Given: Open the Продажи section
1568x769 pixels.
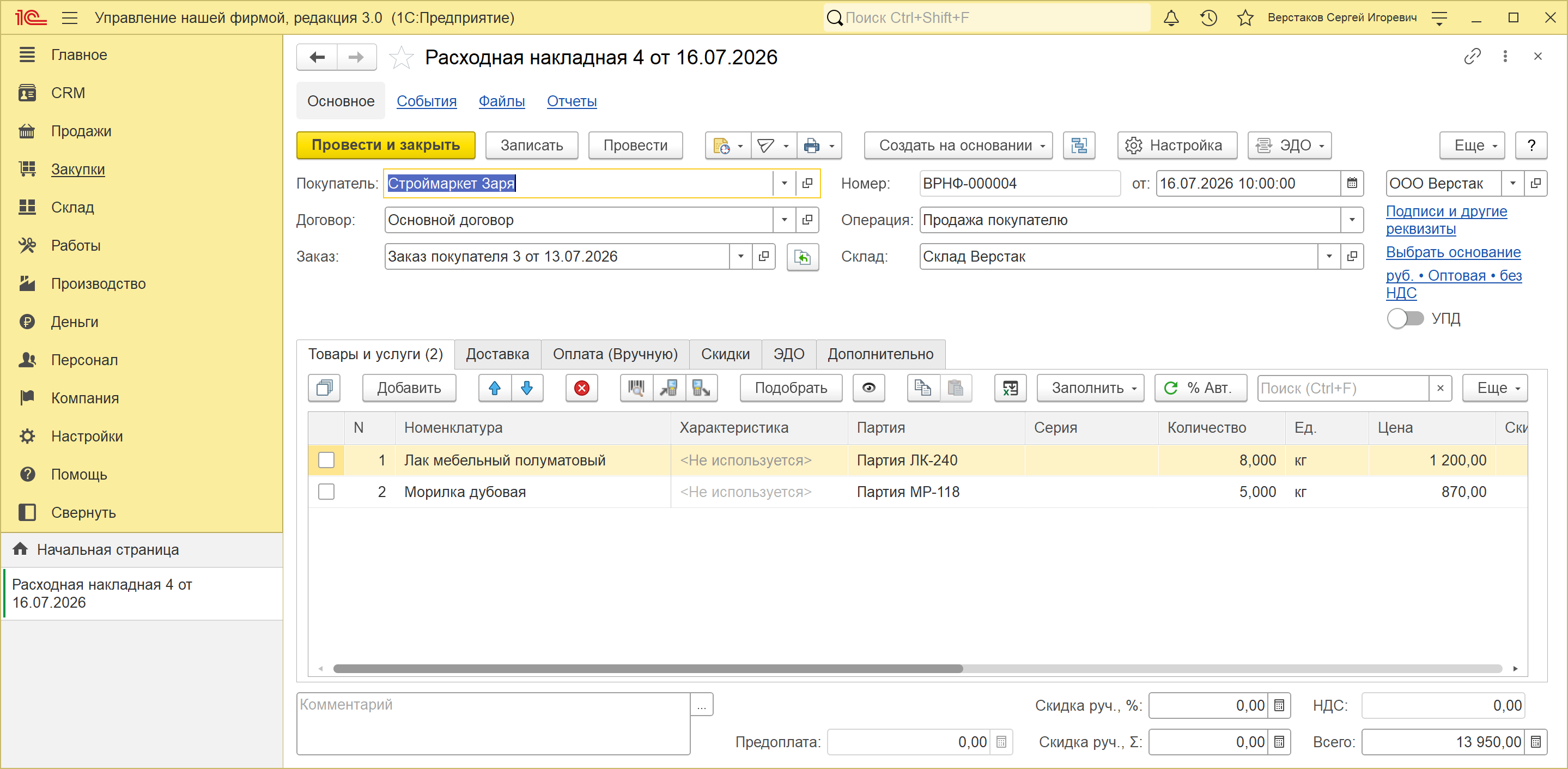Looking at the screenshot, I should pos(81,131).
